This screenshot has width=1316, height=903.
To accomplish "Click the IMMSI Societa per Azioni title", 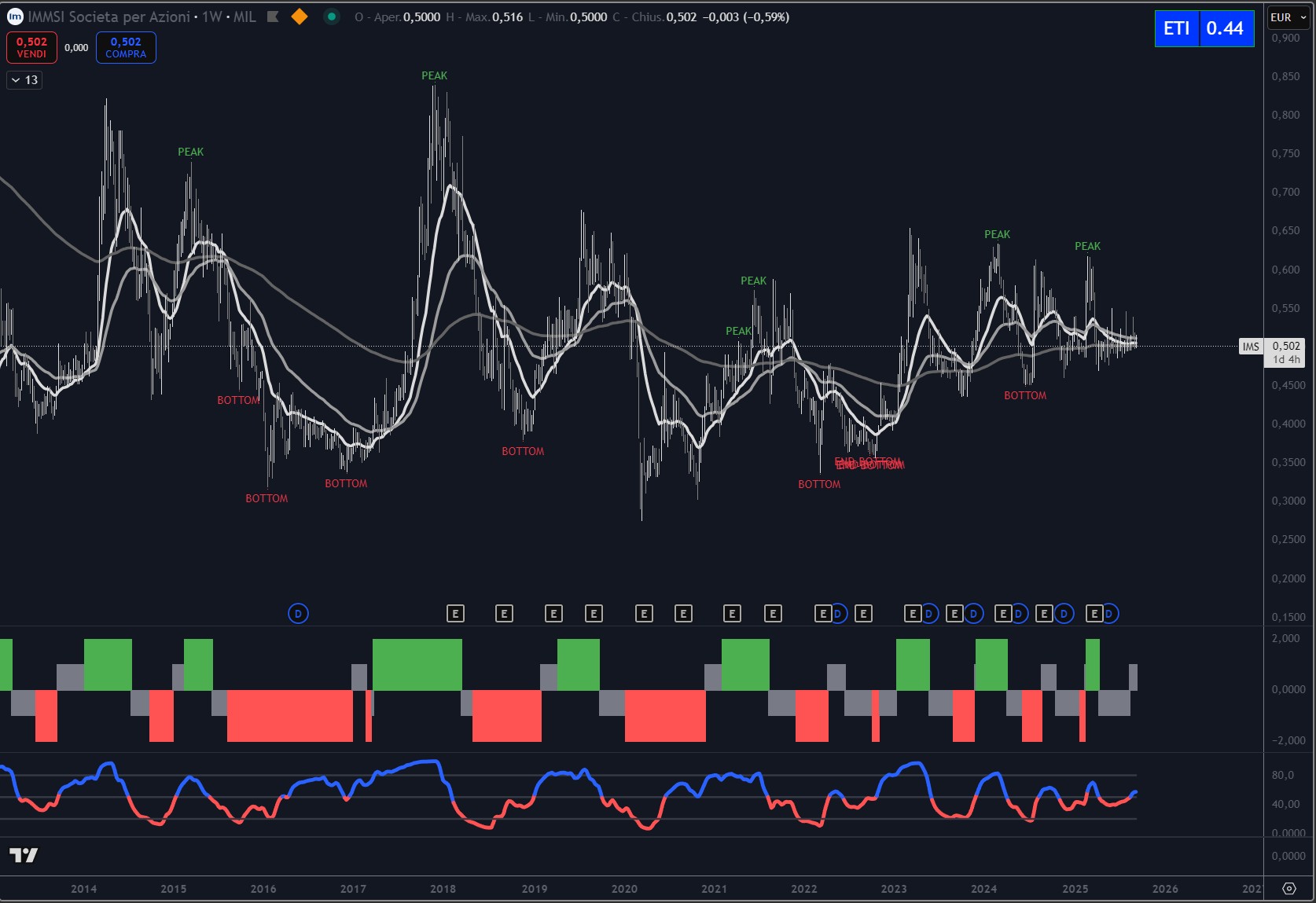I will point(108,17).
